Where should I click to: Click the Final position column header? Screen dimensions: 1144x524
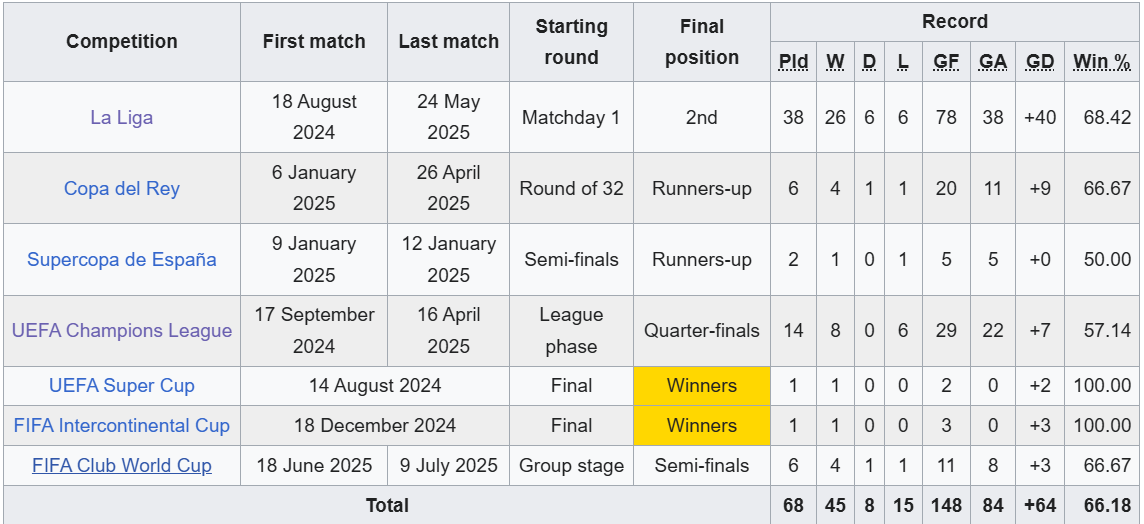click(702, 41)
